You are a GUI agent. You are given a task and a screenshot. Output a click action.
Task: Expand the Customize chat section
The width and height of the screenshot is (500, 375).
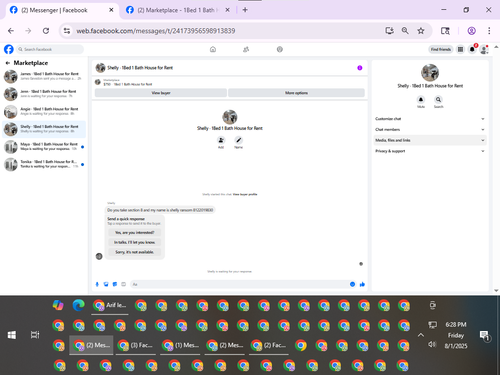[430, 119]
